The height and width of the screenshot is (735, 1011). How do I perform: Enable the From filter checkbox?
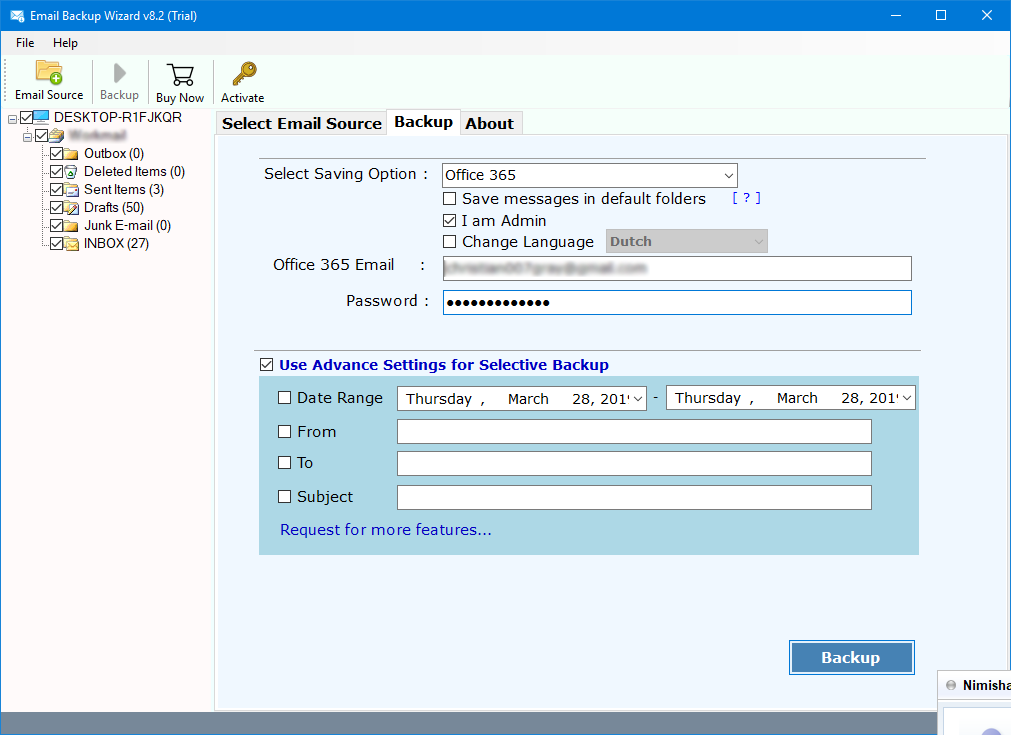284,431
